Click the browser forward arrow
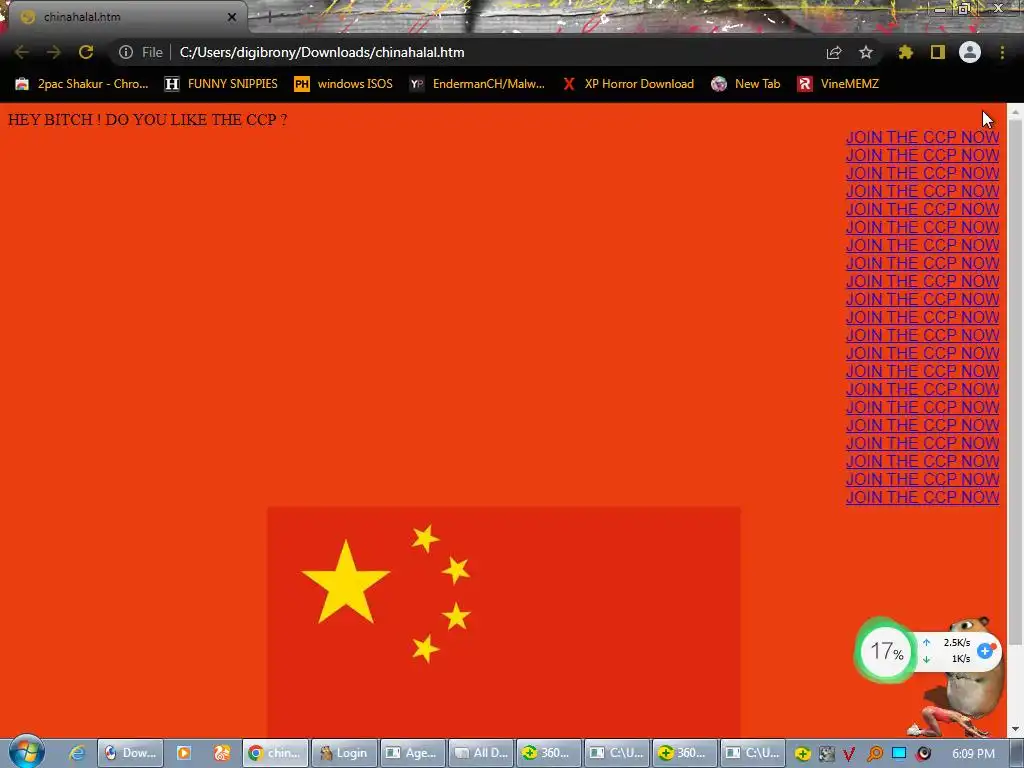This screenshot has width=1024, height=768. [x=54, y=52]
